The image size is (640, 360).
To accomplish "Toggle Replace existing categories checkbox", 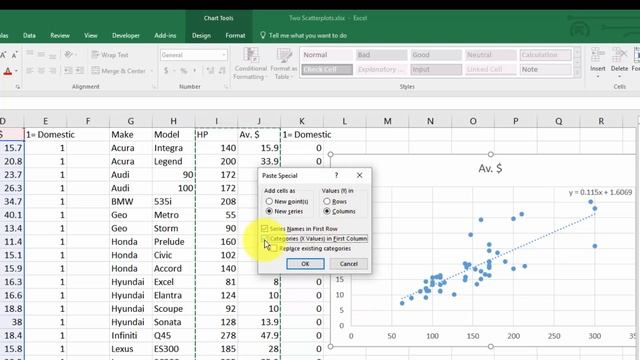I will pos(274,248).
